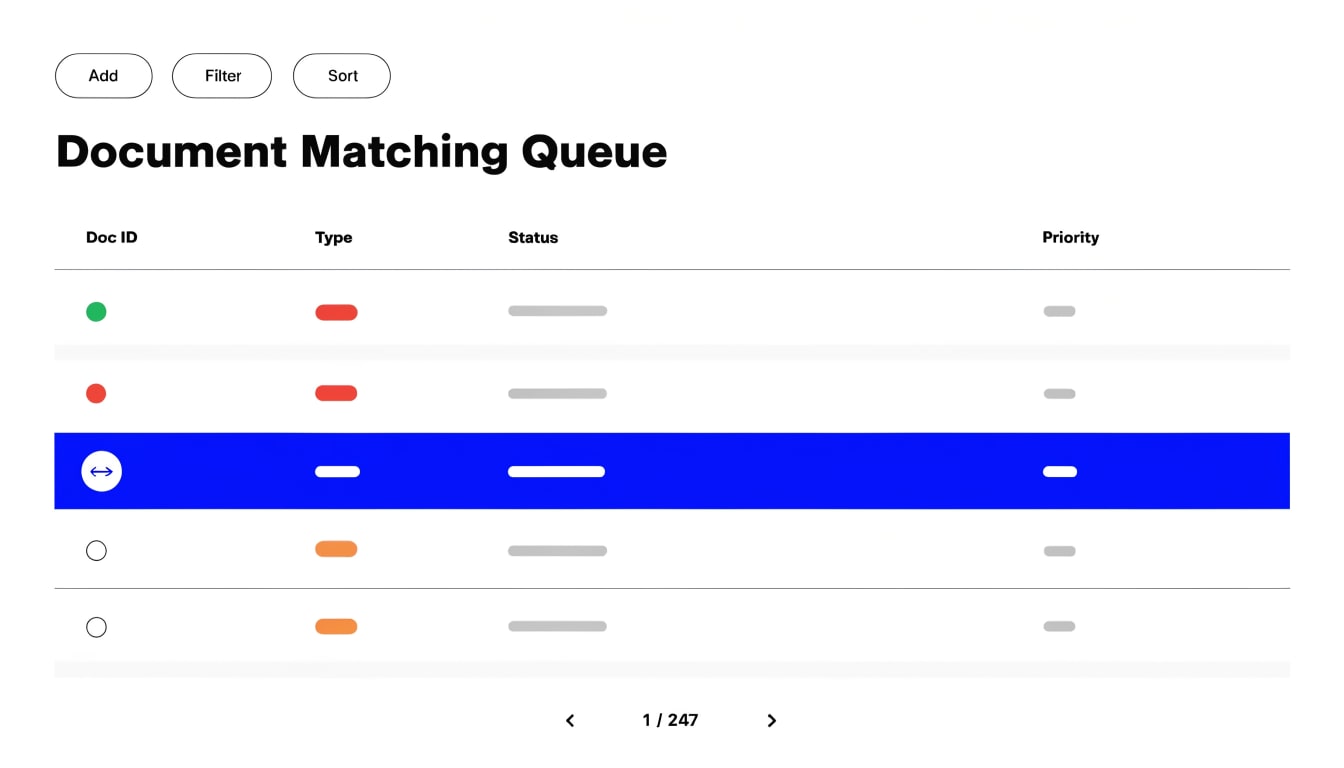Viewport: 1344px width, 768px height.
Task: Sort by the Priority column header
Action: (1070, 238)
